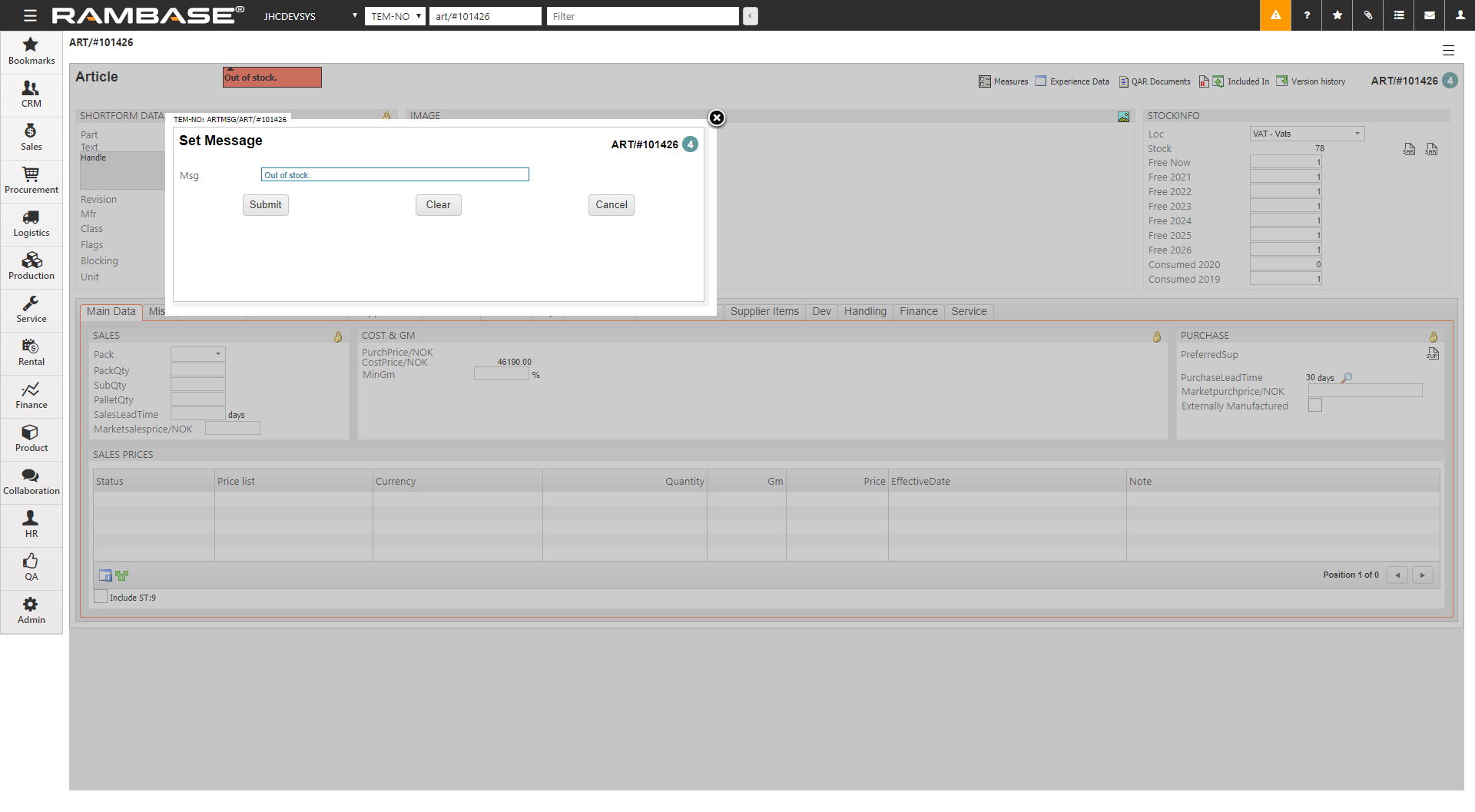Viewport: 1475px width, 812px height.
Task: Close the Set Message popup
Action: 717,118
